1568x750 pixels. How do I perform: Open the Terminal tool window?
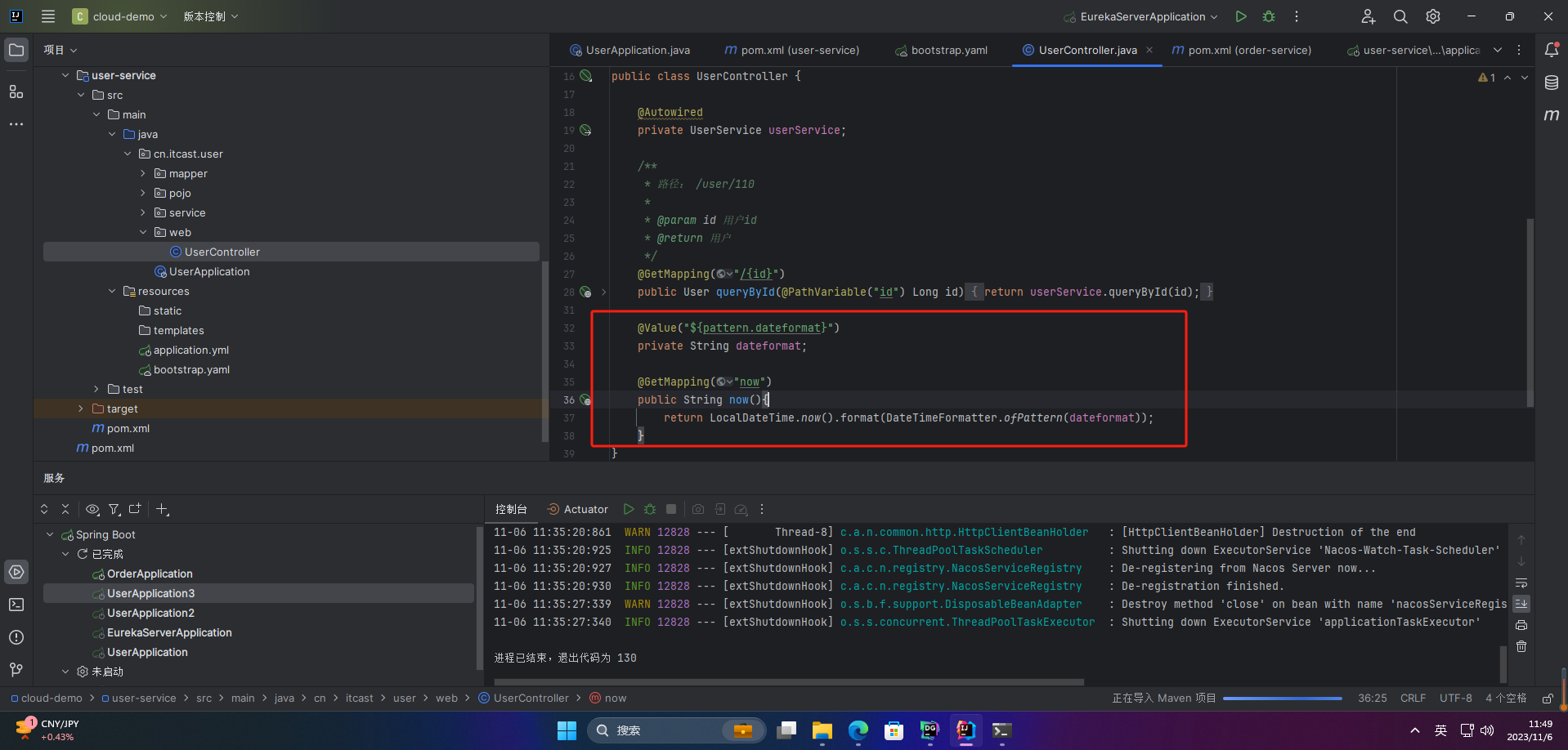(x=16, y=605)
